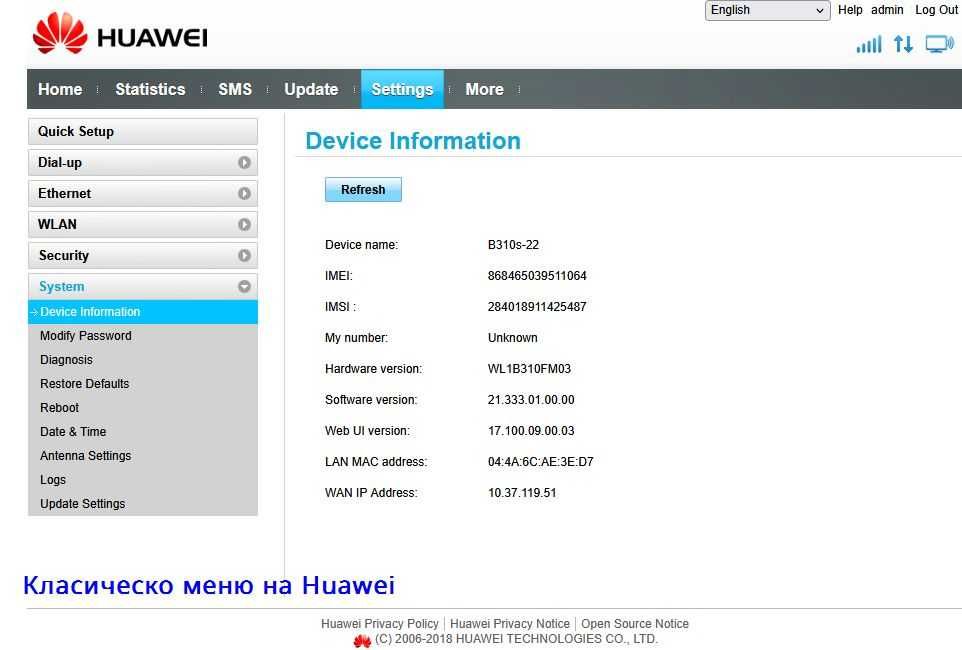Click the My number value Unknown
Screen dimensions: 962x650
pos(512,338)
